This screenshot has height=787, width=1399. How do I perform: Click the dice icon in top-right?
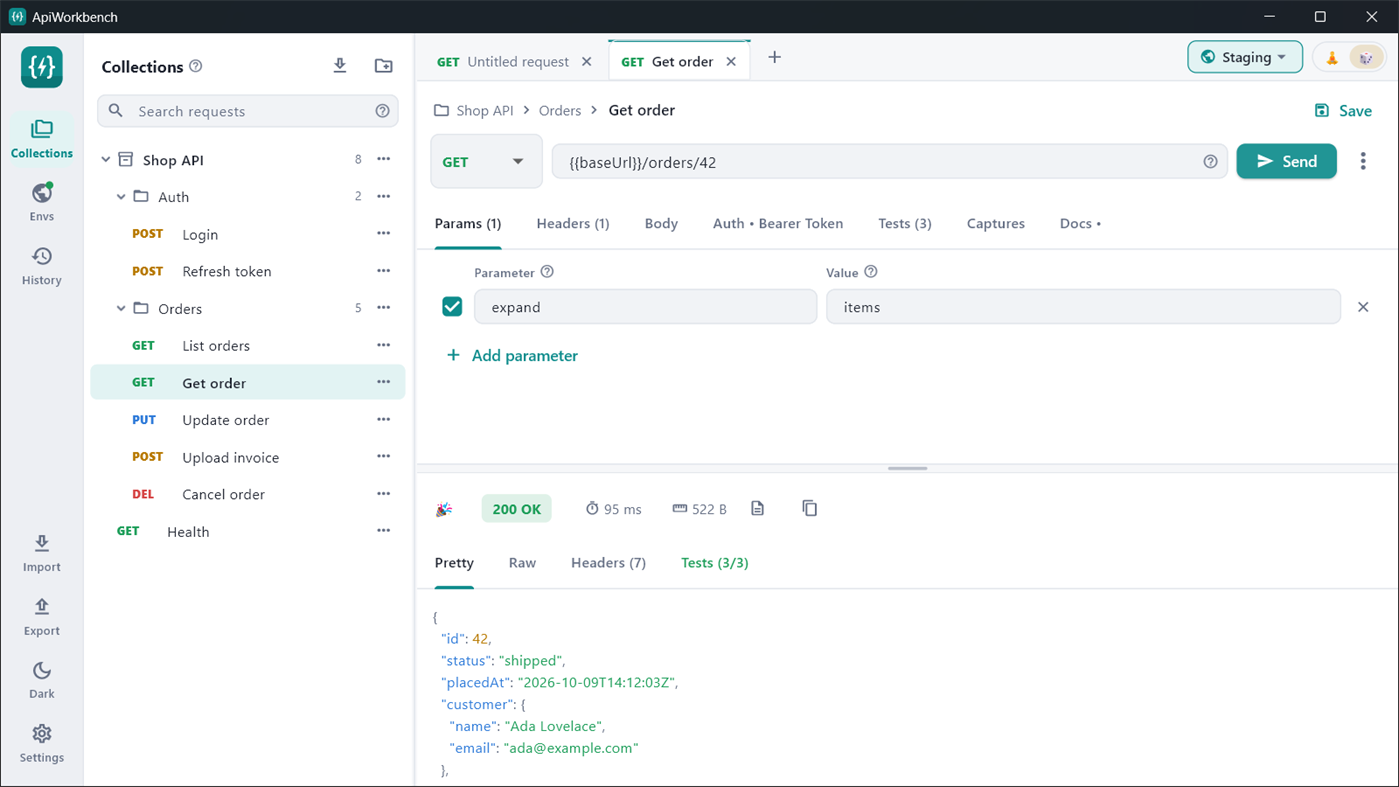pos(1365,58)
